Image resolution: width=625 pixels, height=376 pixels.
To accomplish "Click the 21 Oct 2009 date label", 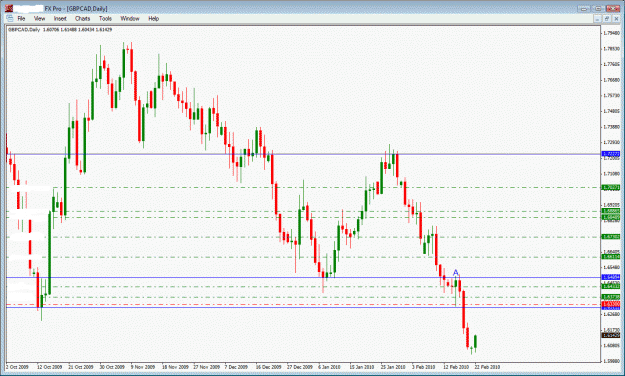I will (81, 367).
